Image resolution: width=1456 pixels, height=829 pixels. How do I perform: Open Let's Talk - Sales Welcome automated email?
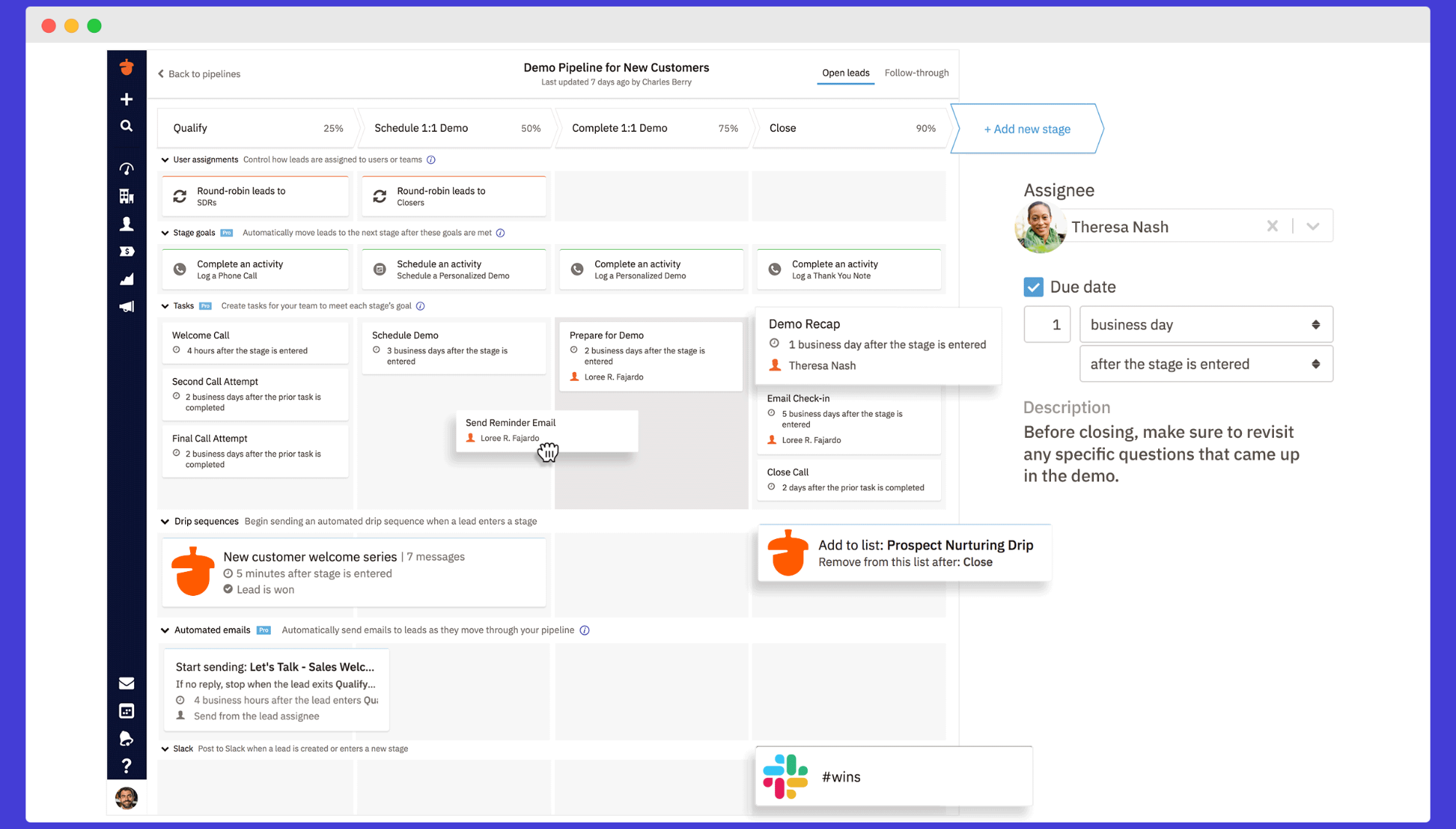point(276,690)
